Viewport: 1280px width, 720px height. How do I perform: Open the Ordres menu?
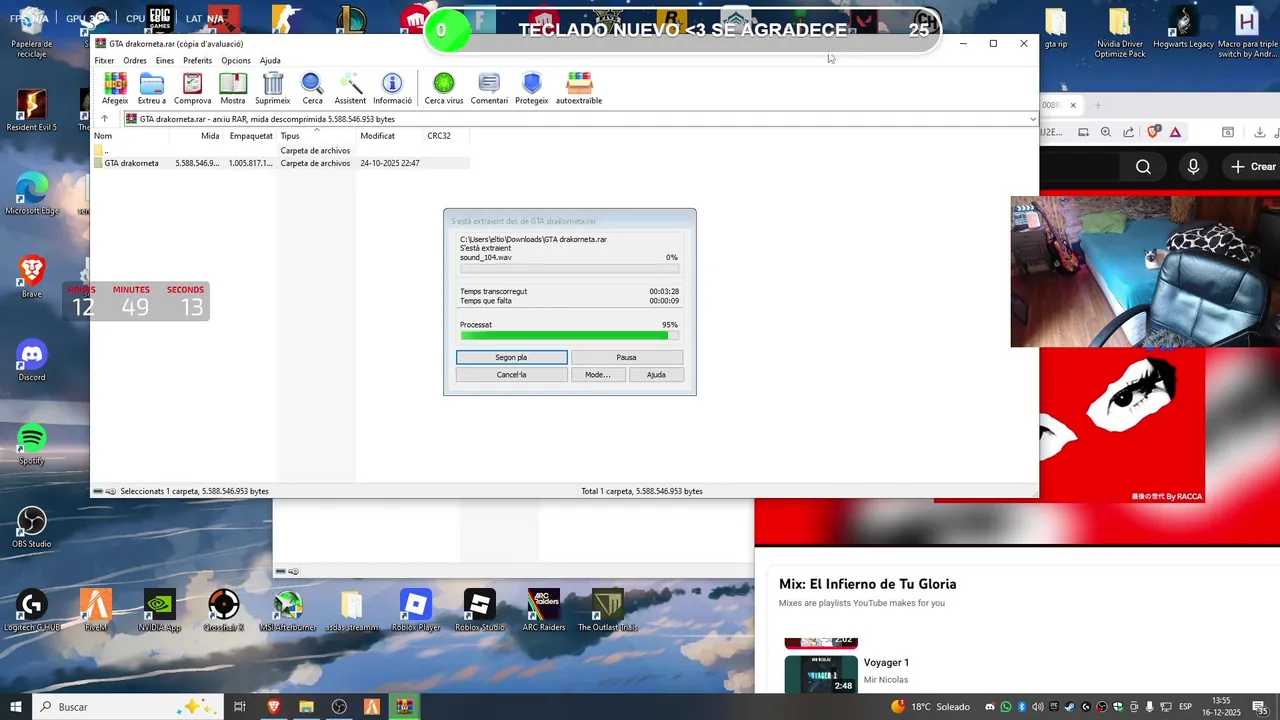pos(135,60)
